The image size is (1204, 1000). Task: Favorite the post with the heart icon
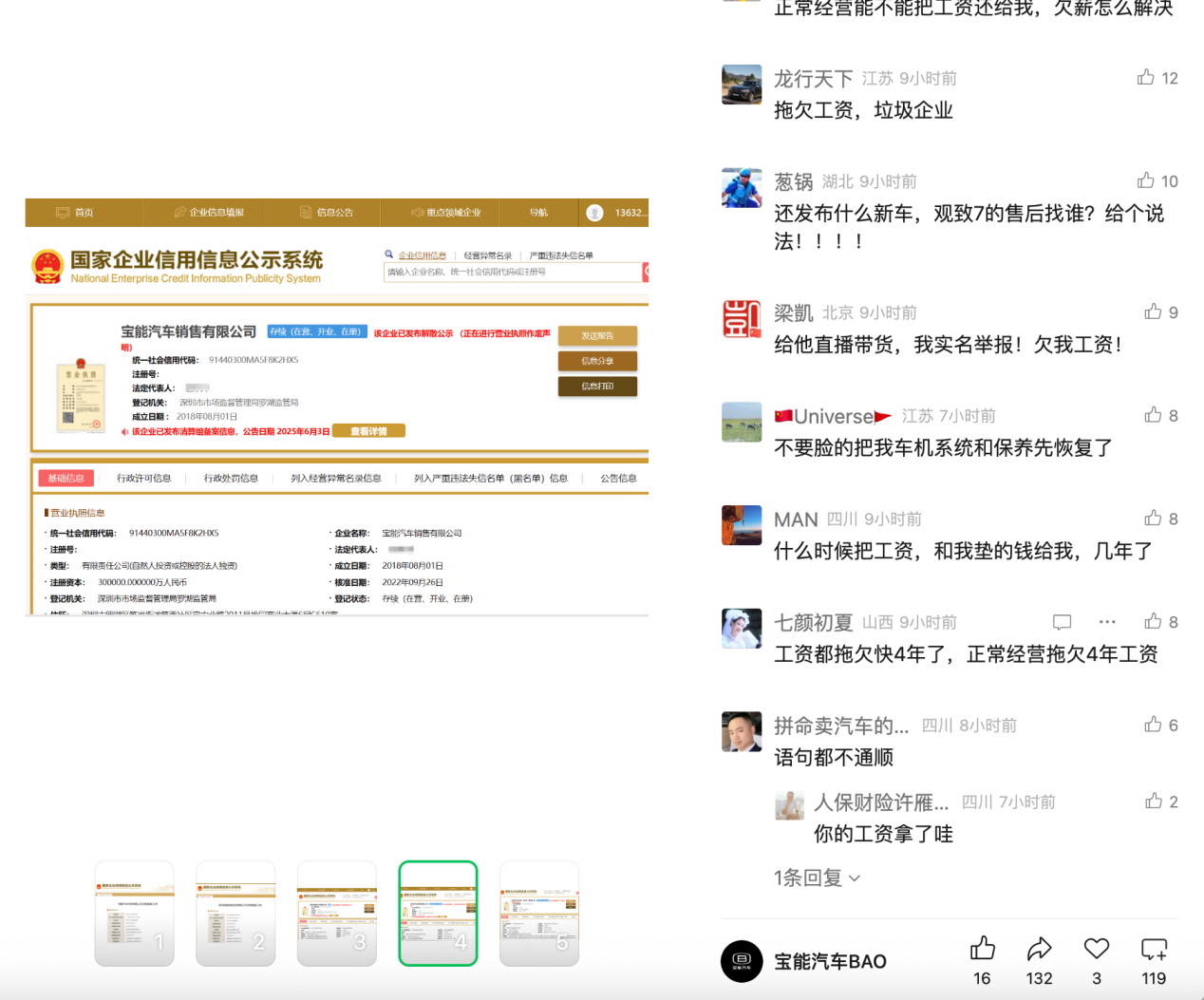coord(1097,948)
